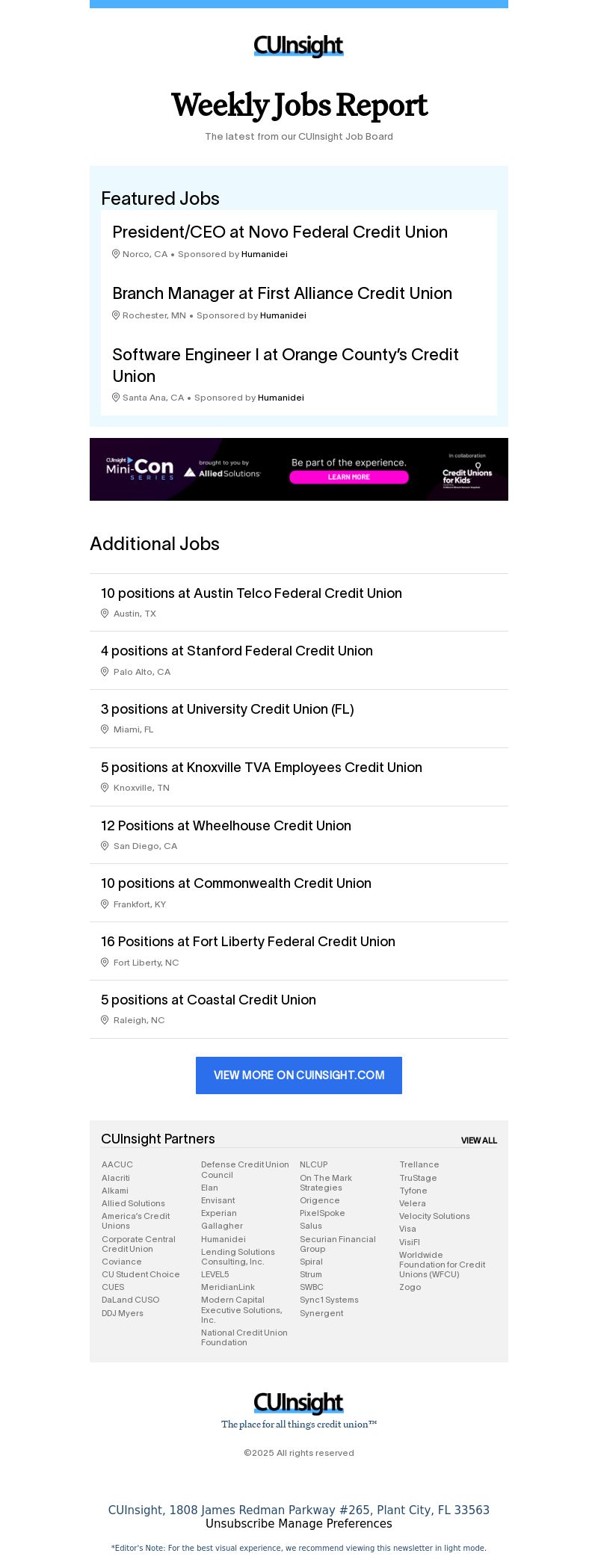Screen dimensions: 598x1568
Task: Click Learn More on Mini-Con banner
Action: point(349,477)
